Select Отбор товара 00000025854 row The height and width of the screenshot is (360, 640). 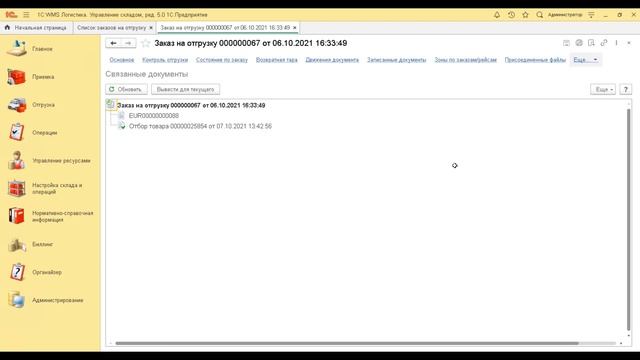(200, 127)
